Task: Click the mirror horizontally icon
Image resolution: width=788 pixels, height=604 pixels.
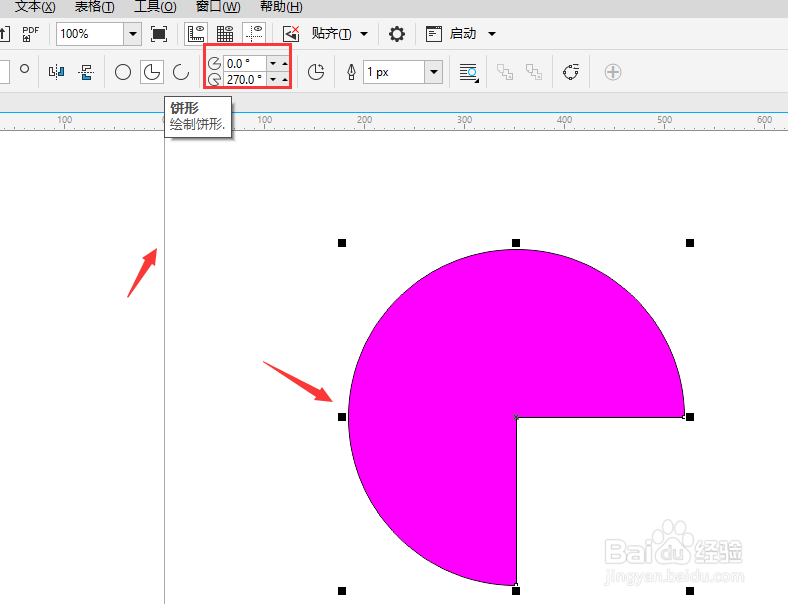Action: tap(56, 72)
